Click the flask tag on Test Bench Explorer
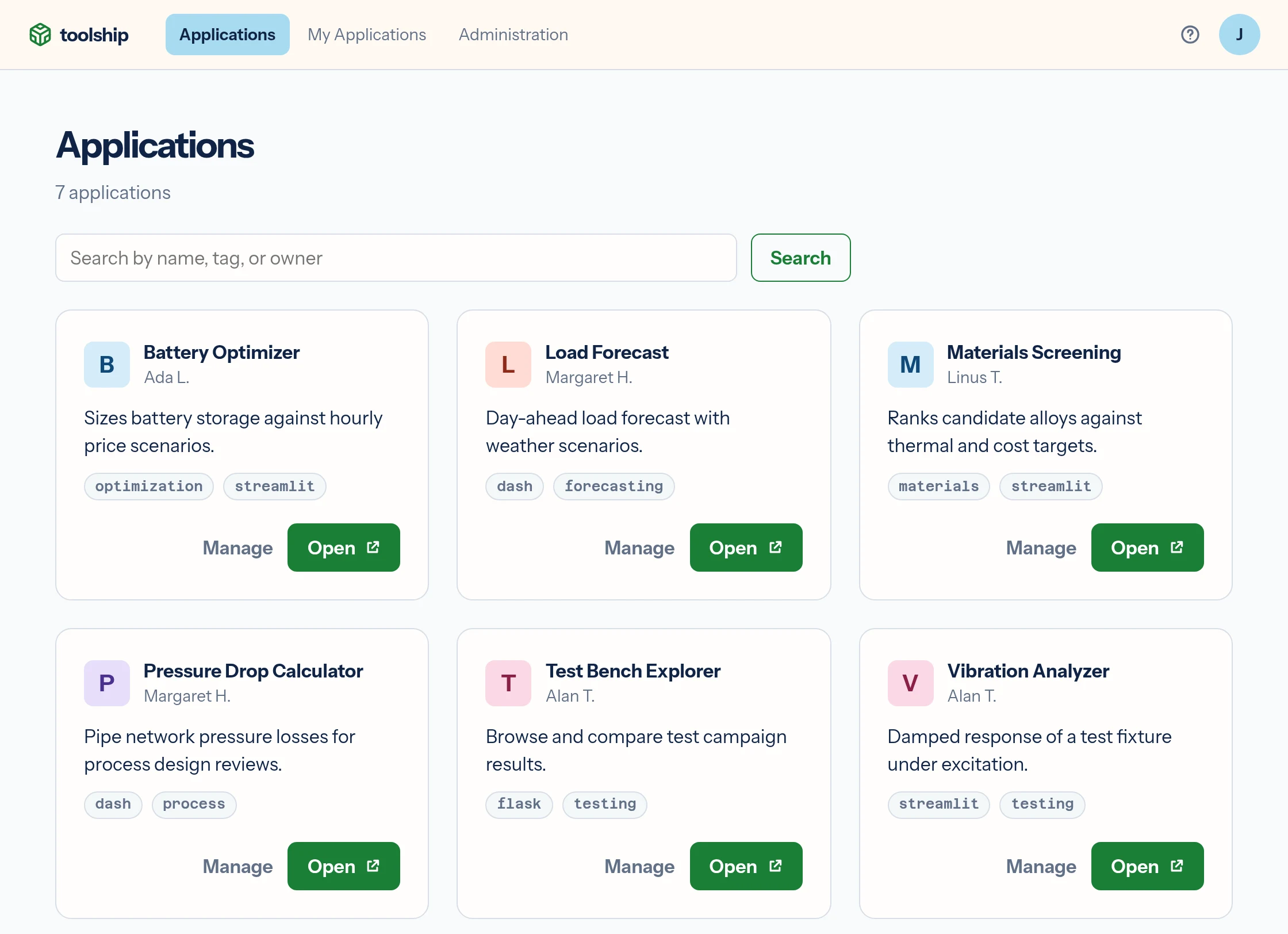This screenshot has width=1288, height=934. pyautogui.click(x=519, y=804)
